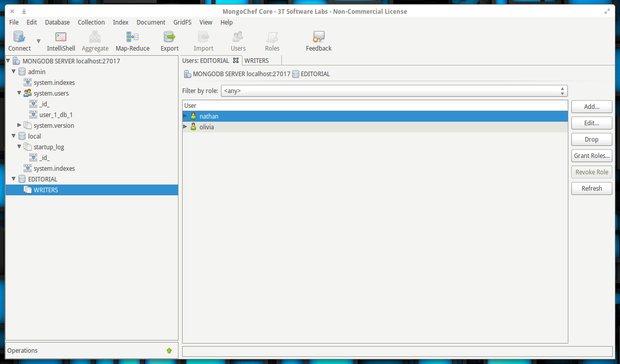Viewport: 620px width, 364px height.
Task: Click the olivia user icon
Action: (193, 127)
